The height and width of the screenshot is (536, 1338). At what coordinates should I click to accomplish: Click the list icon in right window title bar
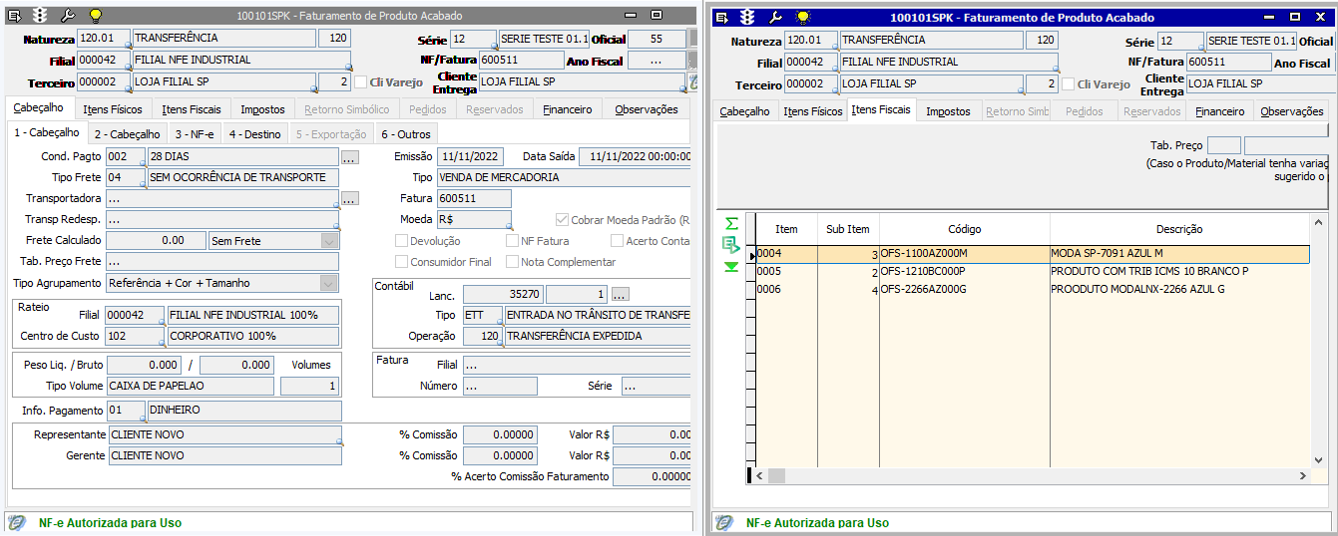click(x=720, y=18)
